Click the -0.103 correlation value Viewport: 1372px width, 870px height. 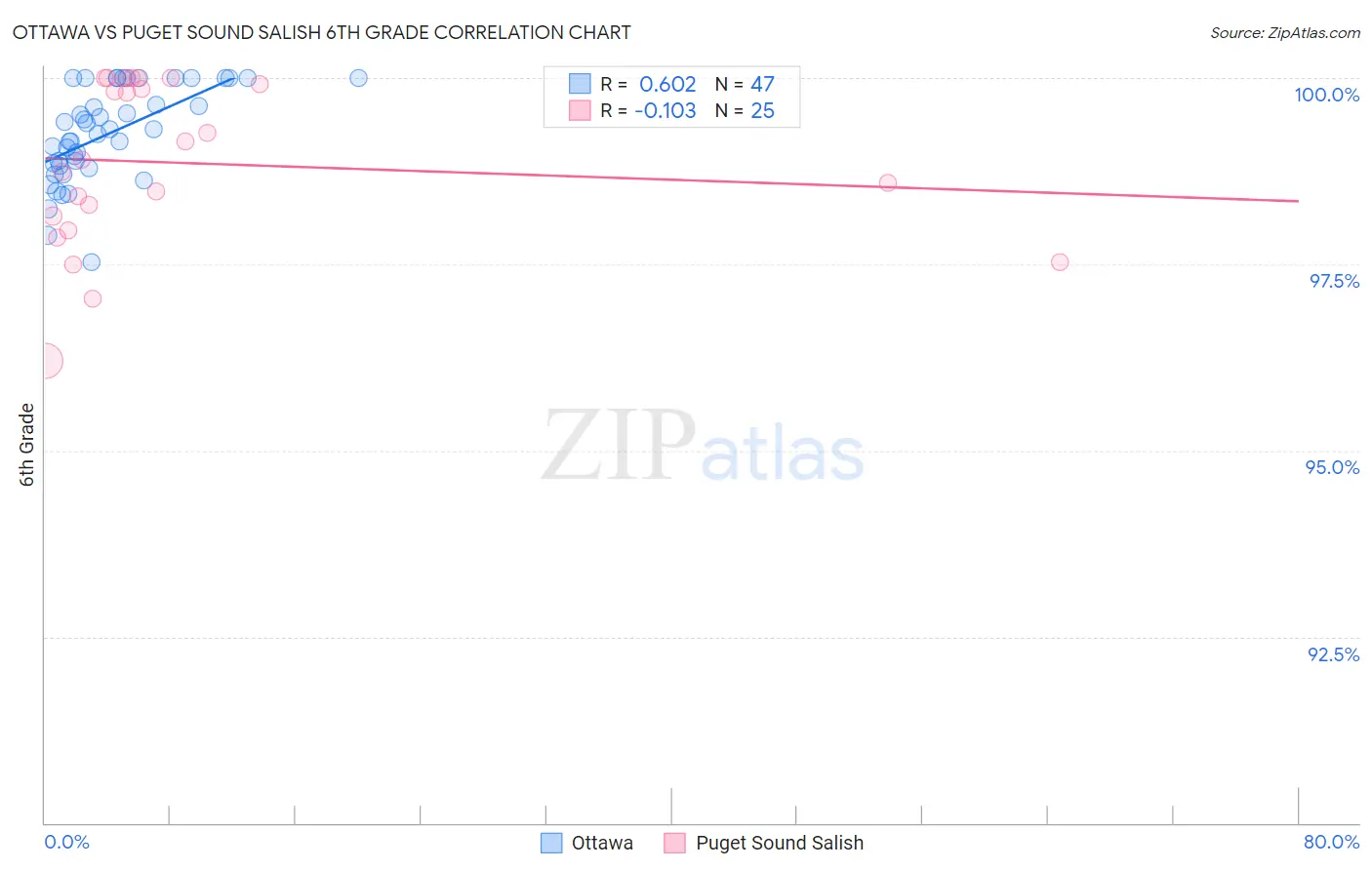pyautogui.click(x=666, y=110)
